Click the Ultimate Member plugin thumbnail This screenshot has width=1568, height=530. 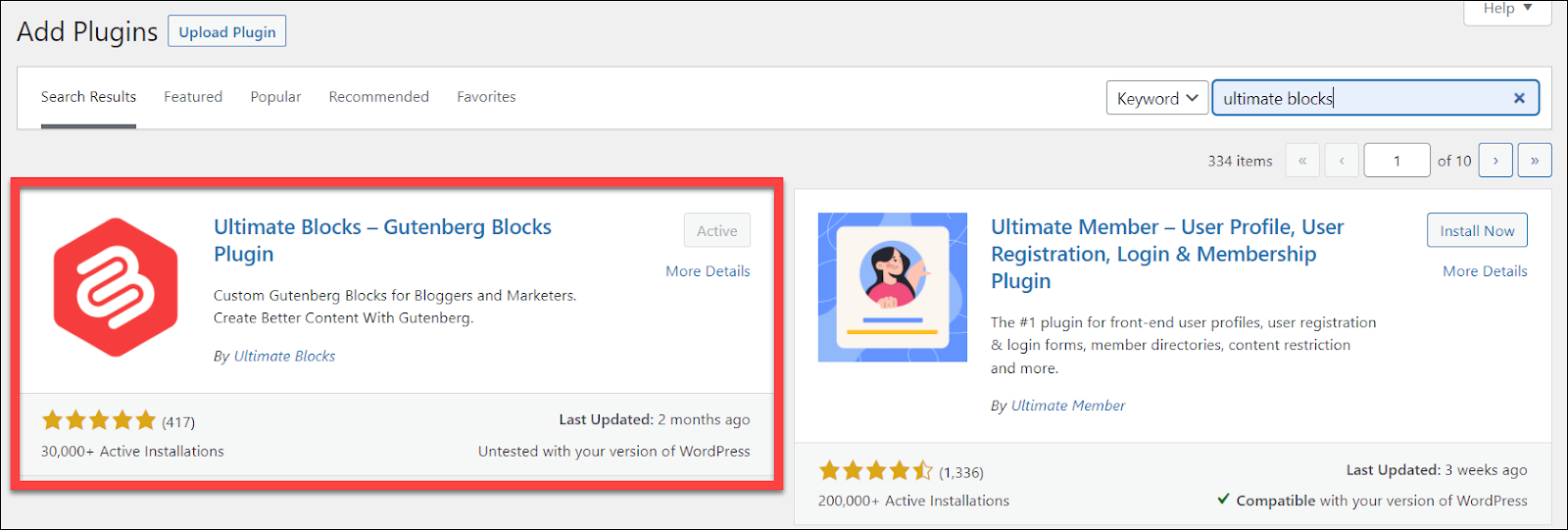pyautogui.click(x=893, y=287)
